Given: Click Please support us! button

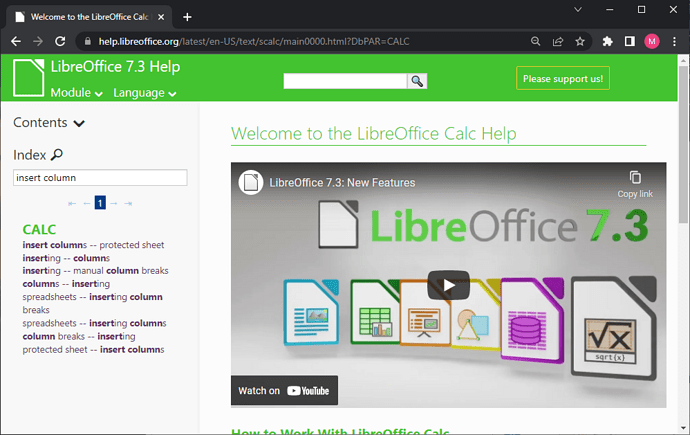Looking at the screenshot, I should pos(563,78).
